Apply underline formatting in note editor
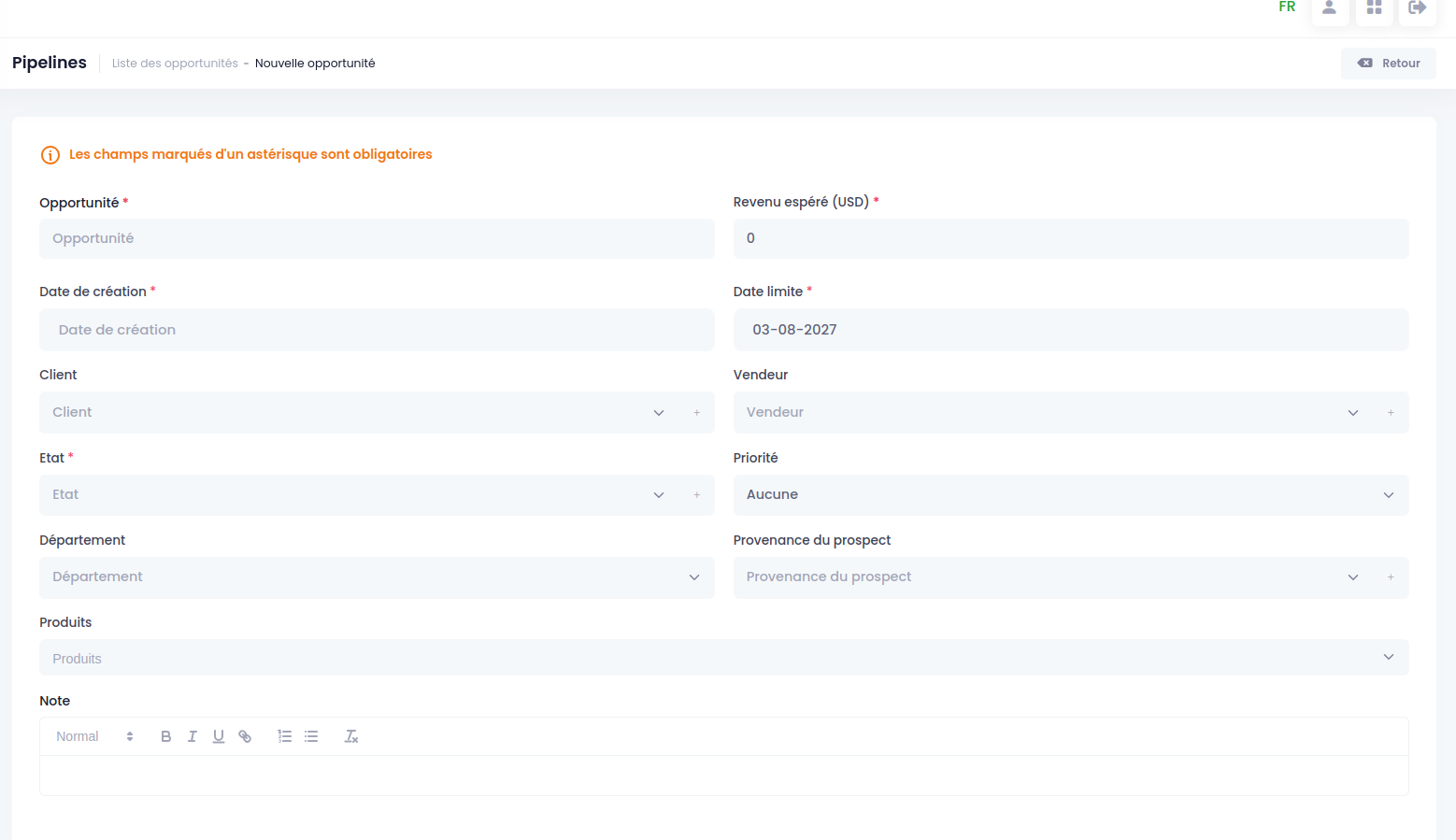Screen dimensions: 1456x840 pos(218,736)
